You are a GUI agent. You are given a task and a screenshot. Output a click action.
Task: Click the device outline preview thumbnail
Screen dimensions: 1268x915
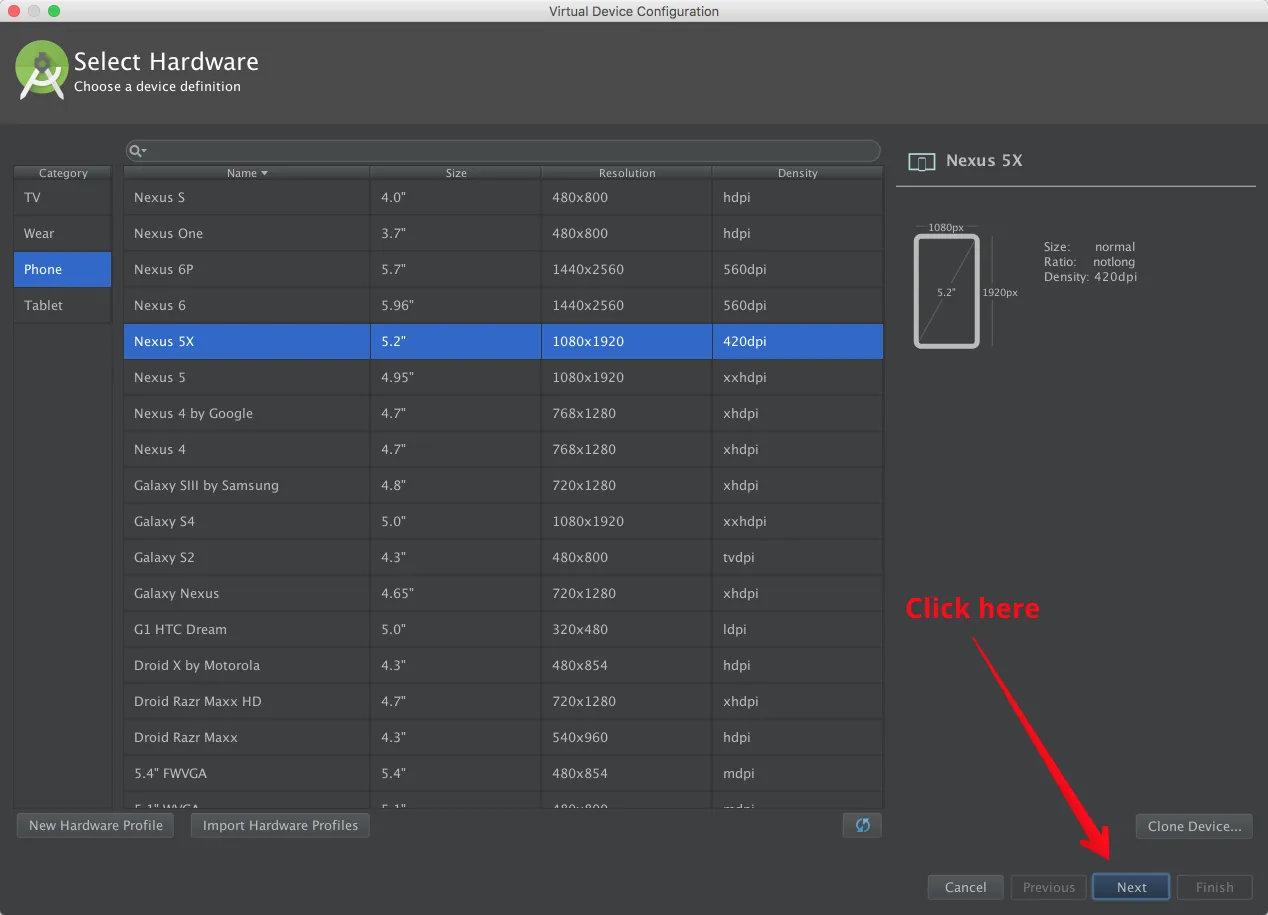click(946, 291)
